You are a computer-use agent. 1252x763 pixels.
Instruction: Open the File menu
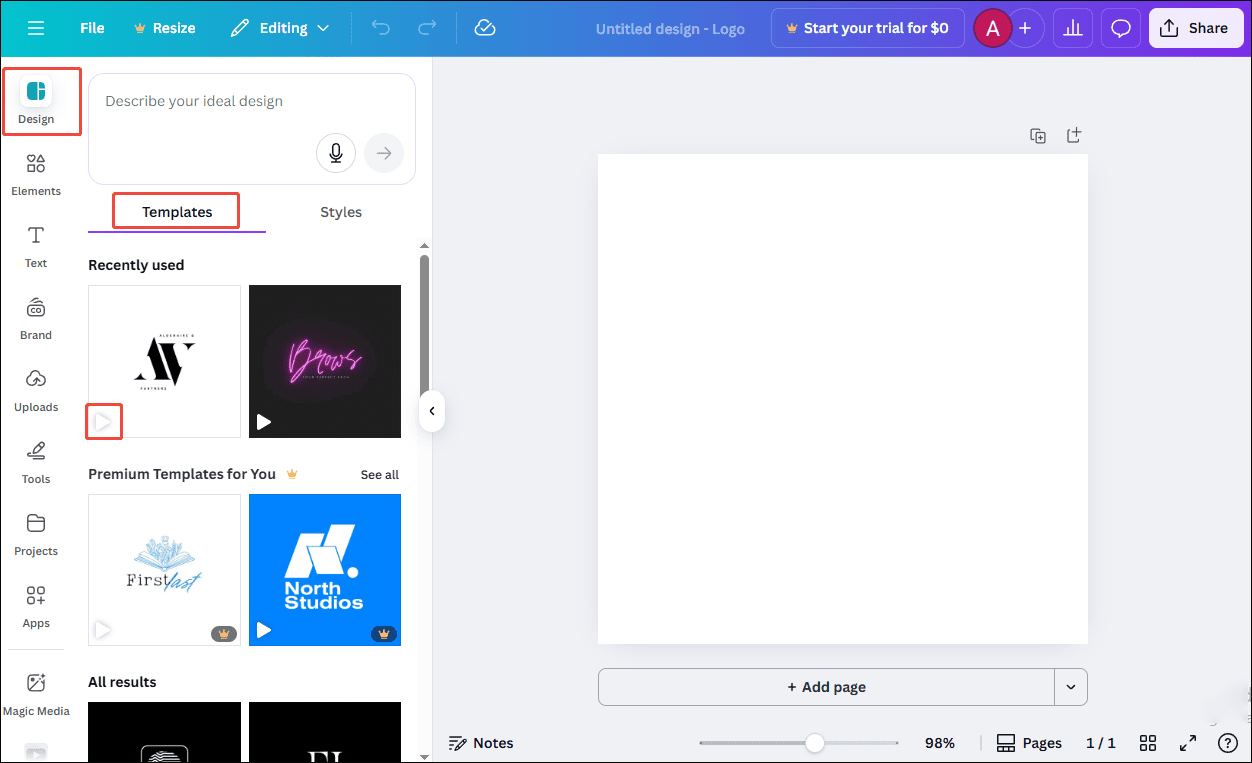point(91,28)
